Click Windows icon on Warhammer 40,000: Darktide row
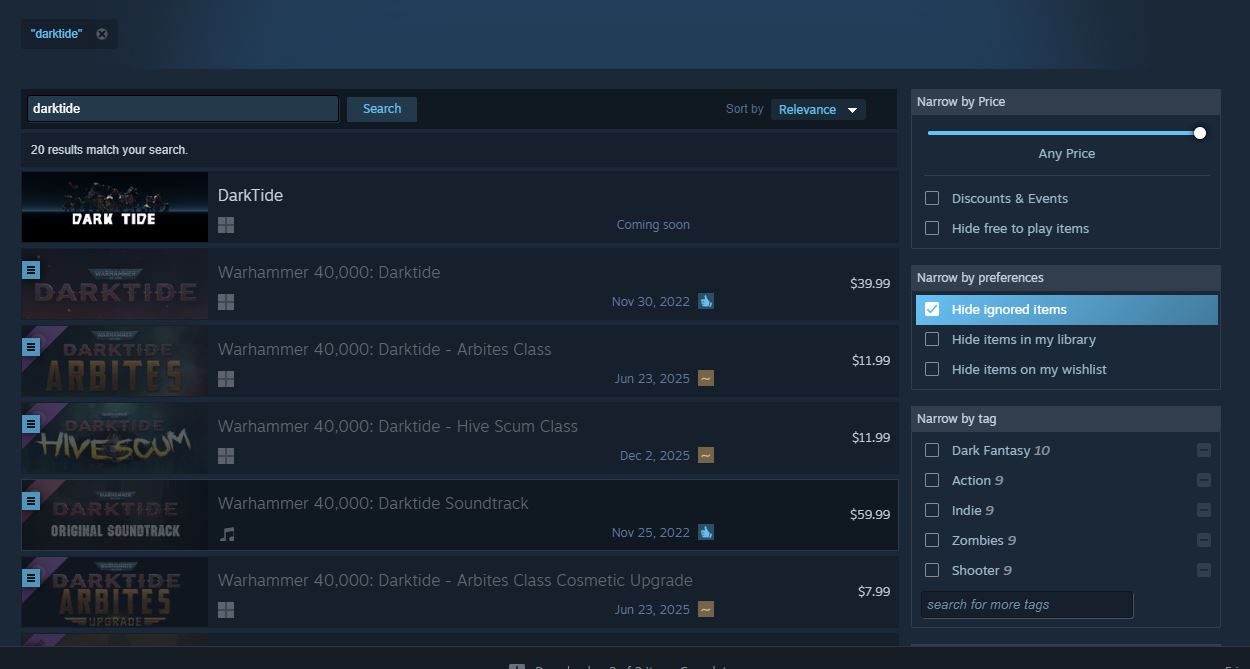1250x669 pixels. (226, 302)
